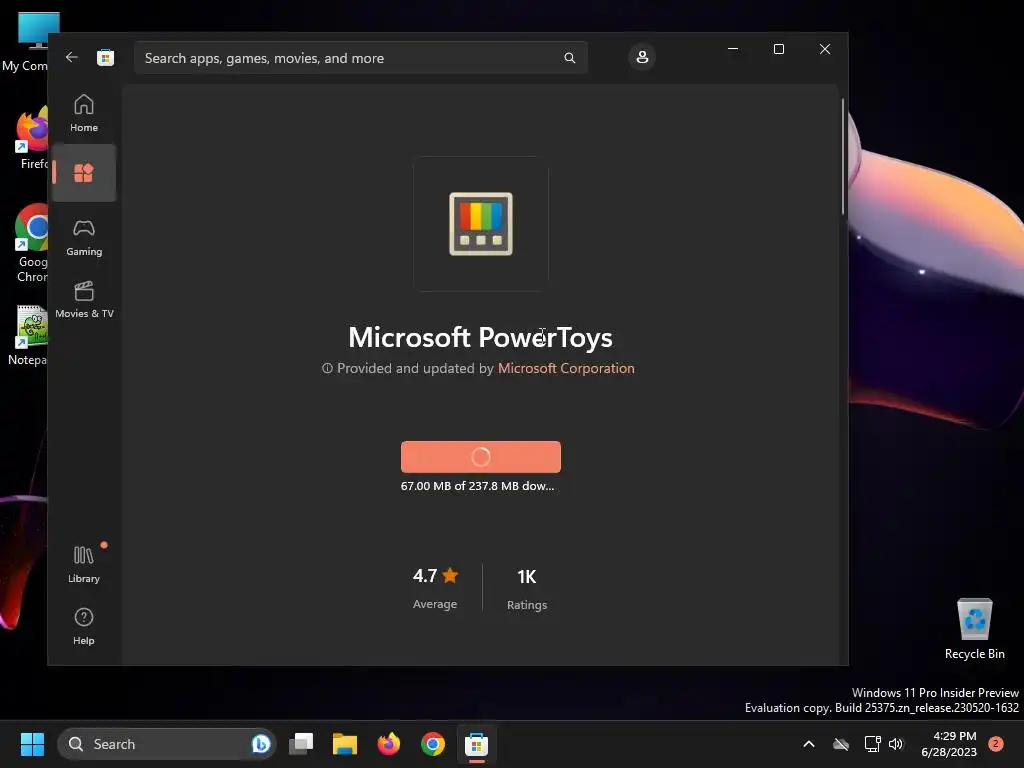
Task: Click the 67.00 MB of 237.8 MB status text
Action: tap(477, 486)
